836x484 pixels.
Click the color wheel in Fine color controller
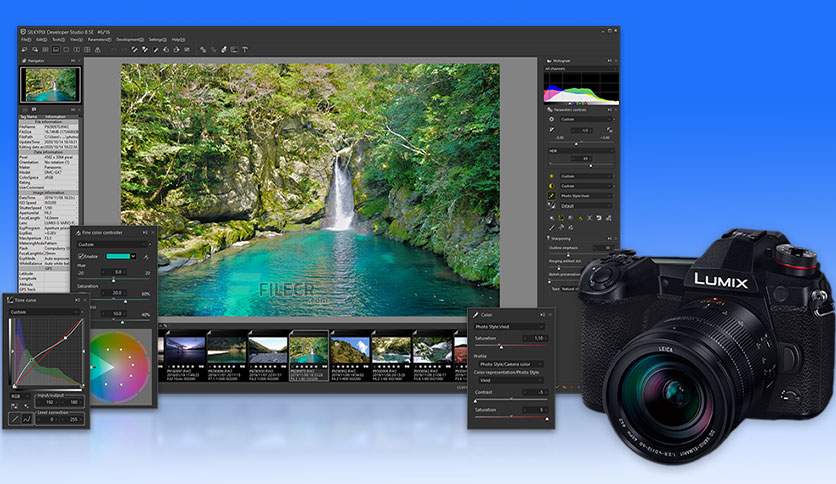(x=119, y=367)
